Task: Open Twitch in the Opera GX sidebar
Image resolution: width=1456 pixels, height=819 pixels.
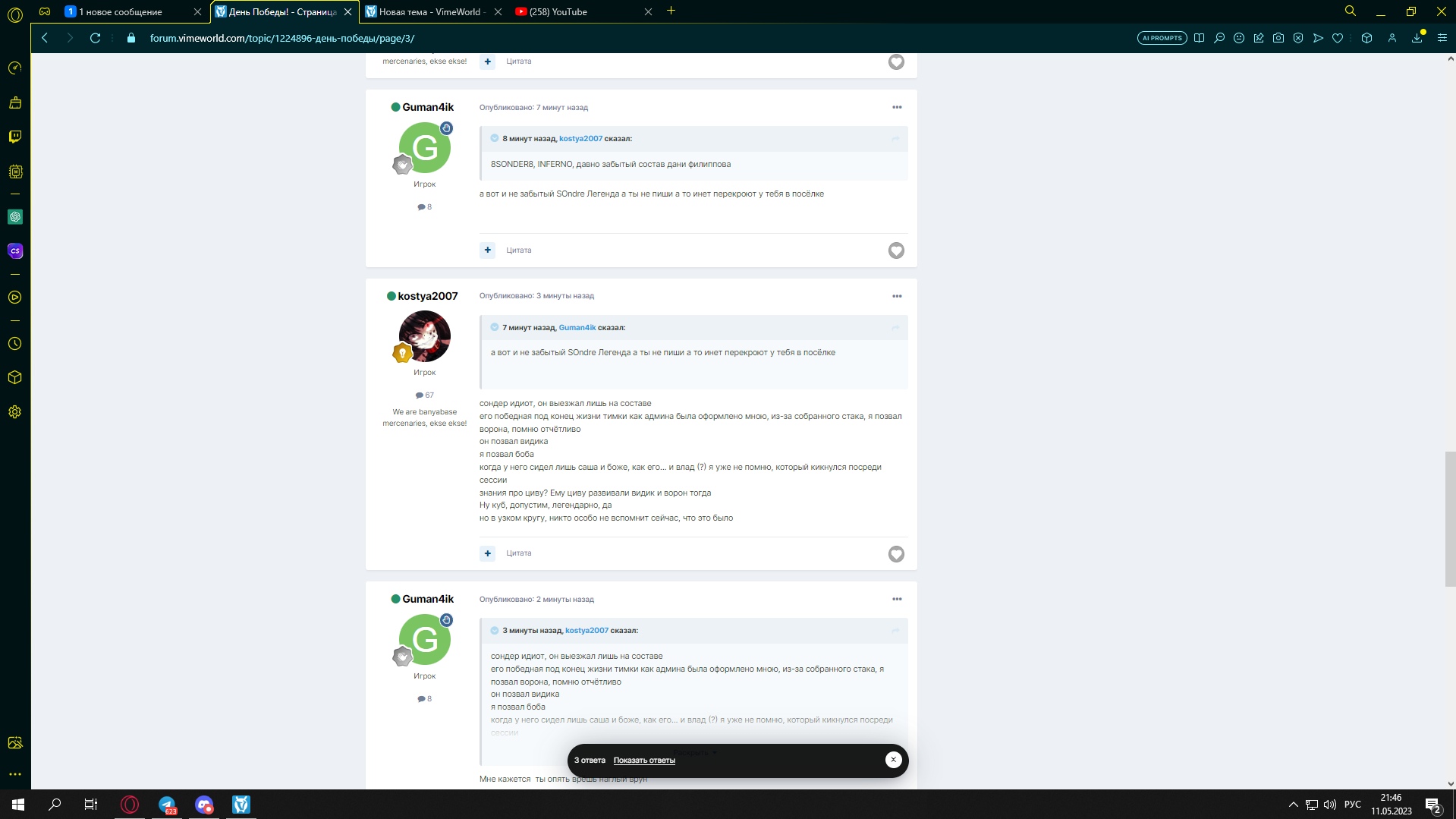Action: 15,137
